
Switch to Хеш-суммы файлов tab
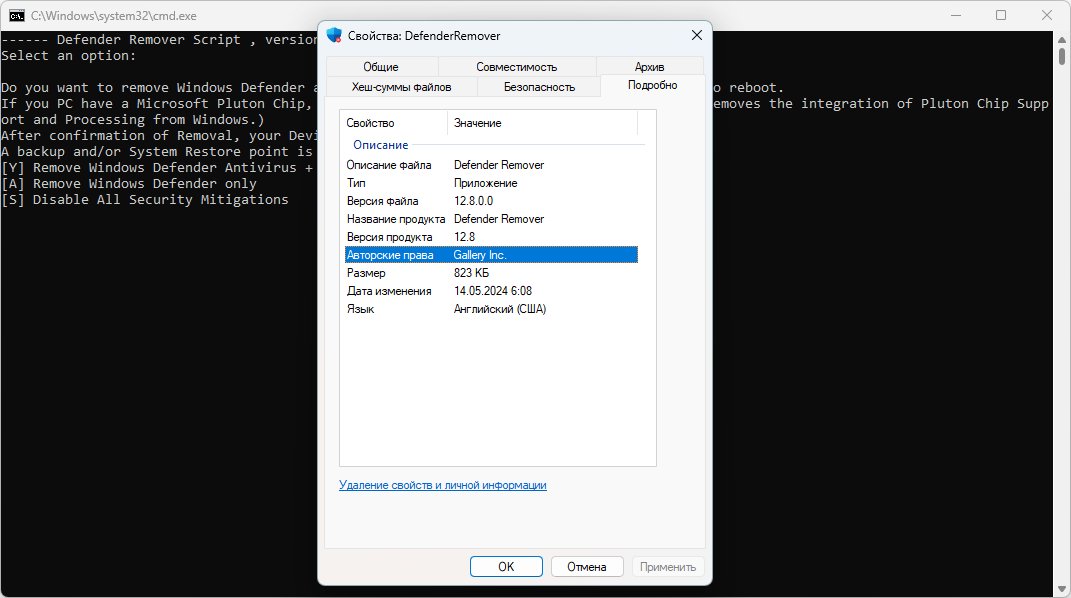click(402, 87)
